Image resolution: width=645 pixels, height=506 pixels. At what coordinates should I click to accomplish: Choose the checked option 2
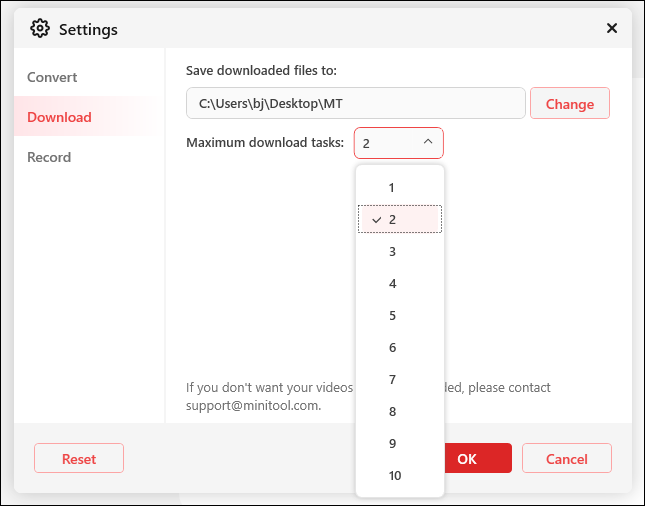coord(399,219)
